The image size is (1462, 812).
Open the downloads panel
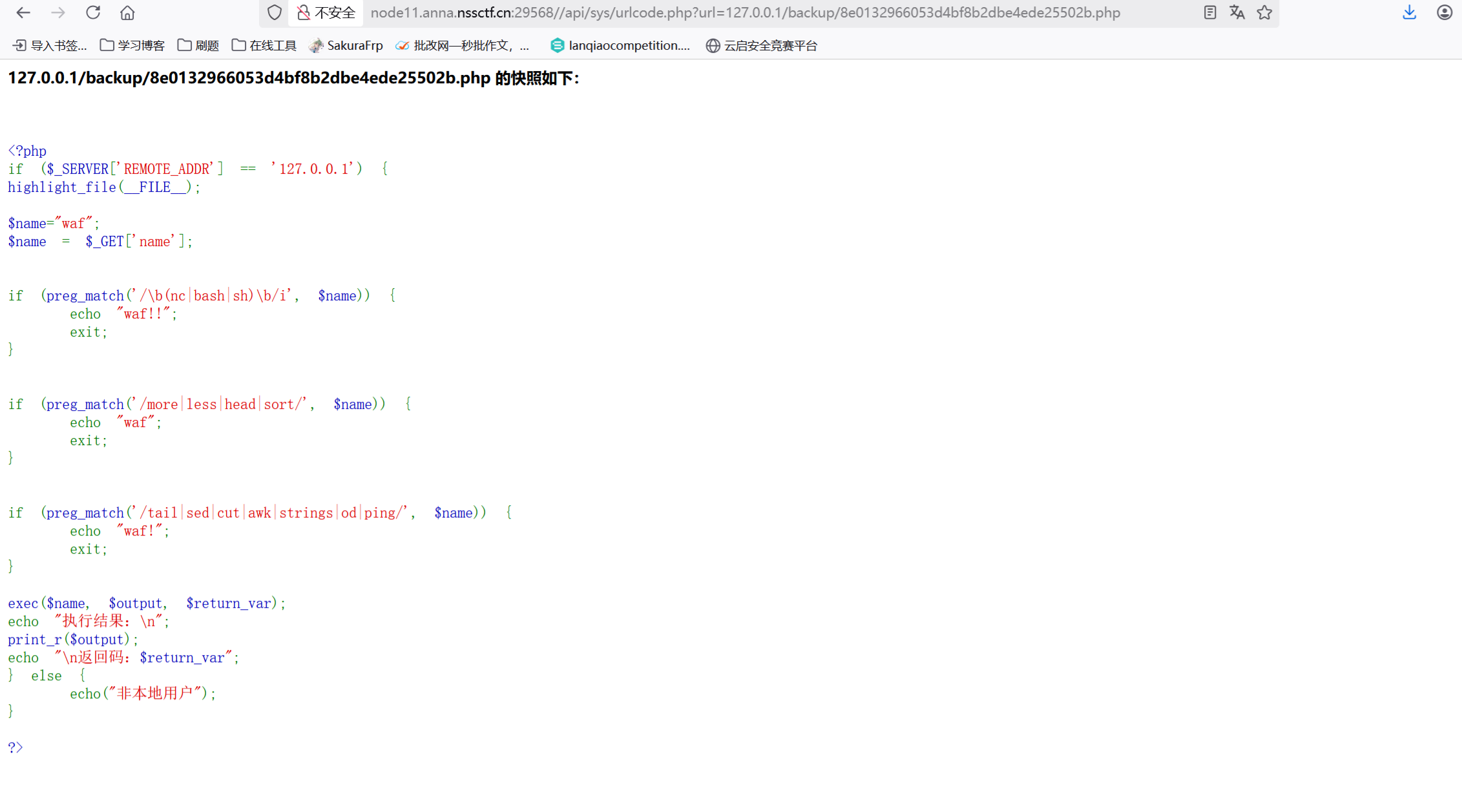1408,12
